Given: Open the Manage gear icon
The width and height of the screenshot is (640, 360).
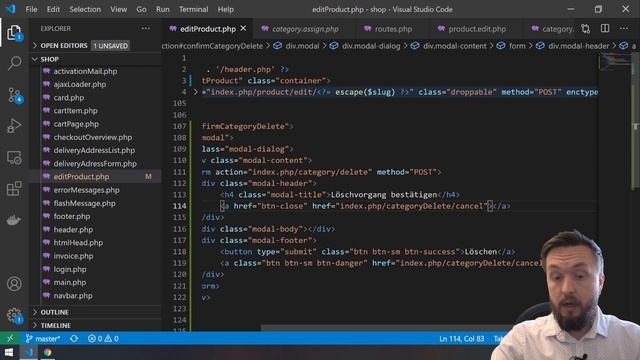Looking at the screenshot, I should [14, 315].
